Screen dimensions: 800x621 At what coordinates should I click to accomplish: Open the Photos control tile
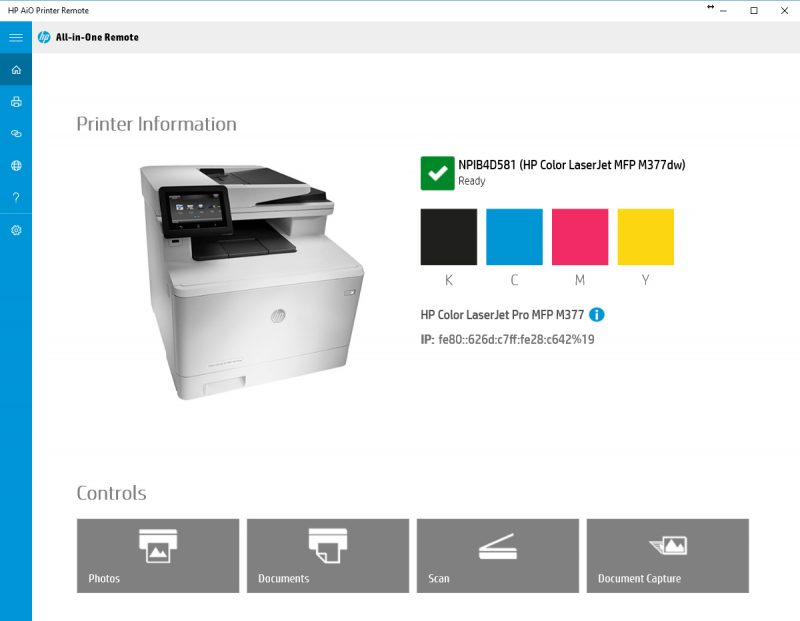(158, 556)
